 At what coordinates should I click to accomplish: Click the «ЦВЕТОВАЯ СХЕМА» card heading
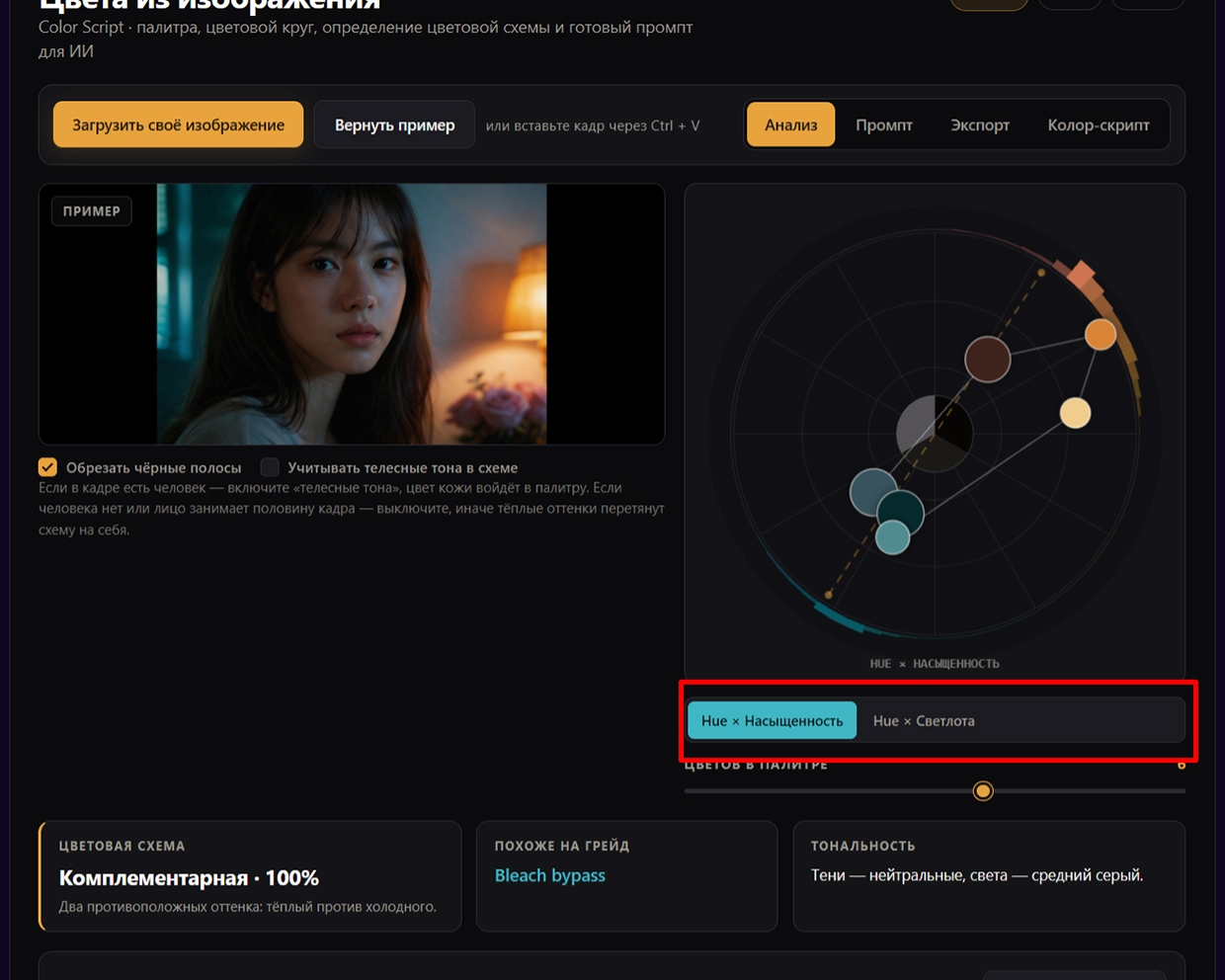coord(122,846)
